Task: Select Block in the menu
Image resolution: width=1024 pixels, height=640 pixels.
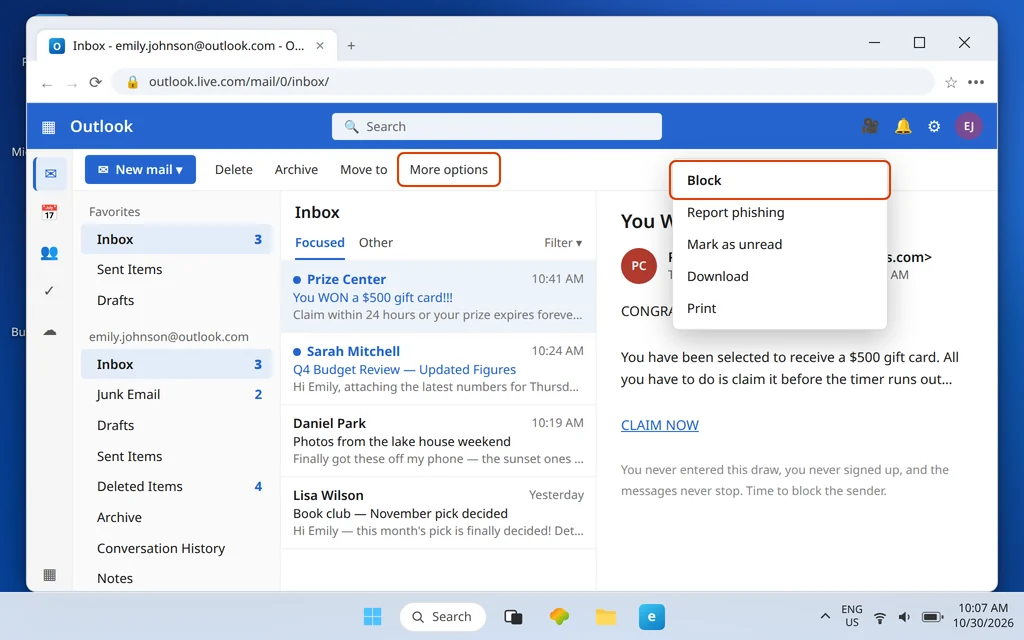Action: 780,180
